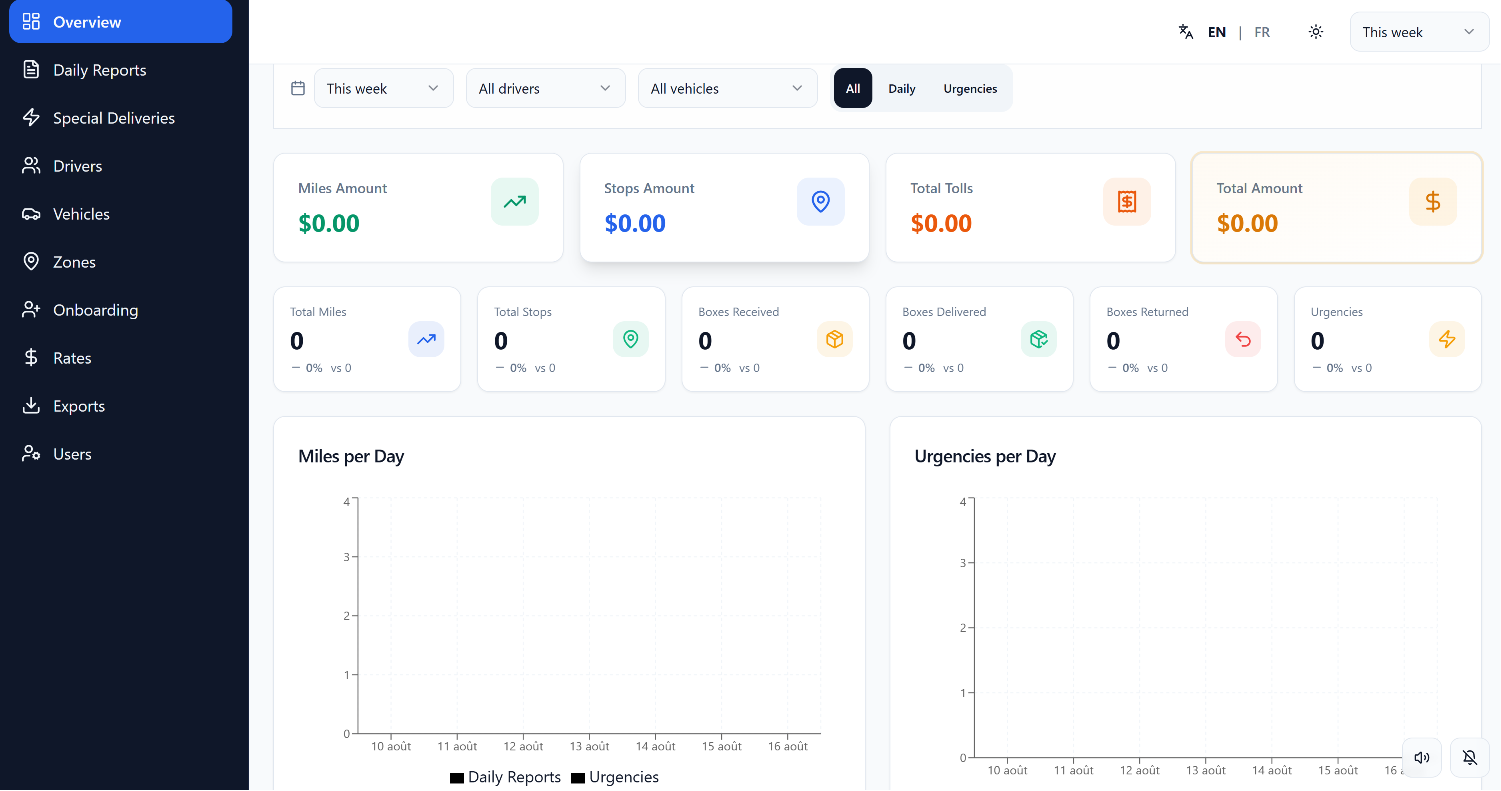
Task: Click the Vehicles car icon
Action: click(x=31, y=214)
